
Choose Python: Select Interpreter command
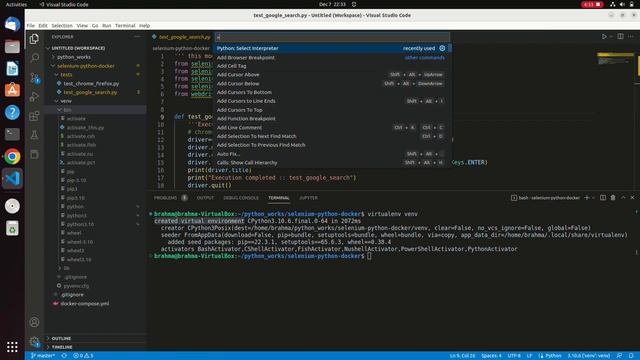coord(333,48)
